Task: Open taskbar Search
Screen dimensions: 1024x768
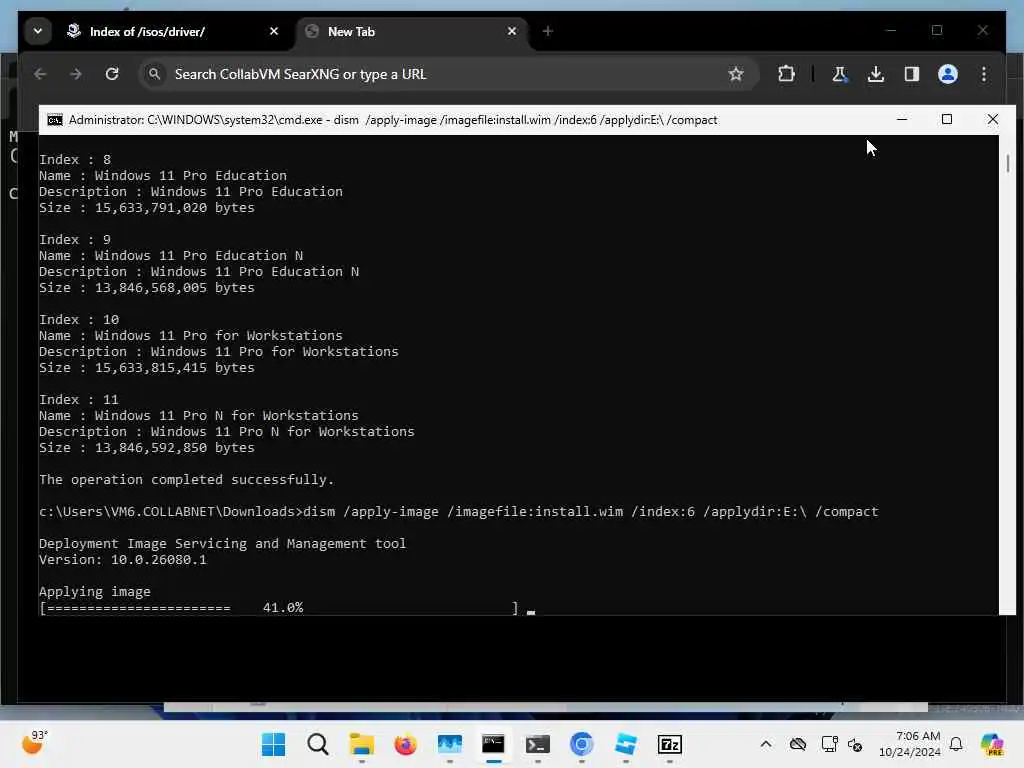Action: tap(317, 744)
